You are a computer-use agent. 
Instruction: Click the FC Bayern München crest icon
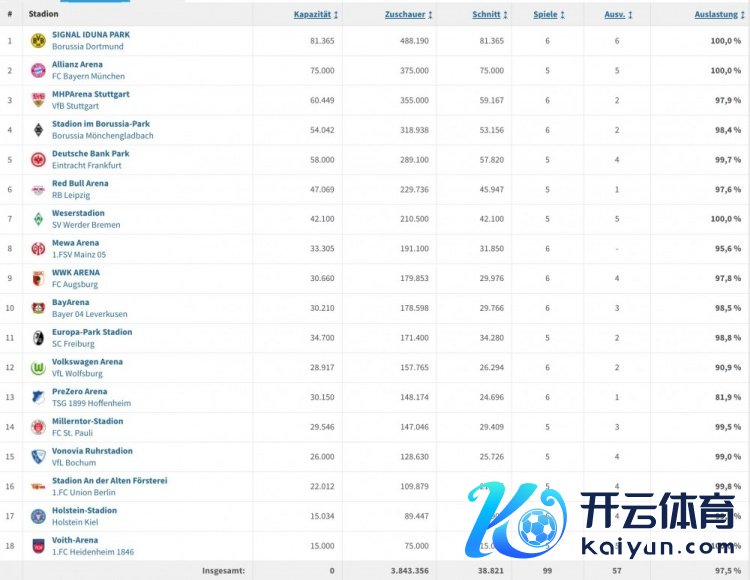(x=37, y=70)
